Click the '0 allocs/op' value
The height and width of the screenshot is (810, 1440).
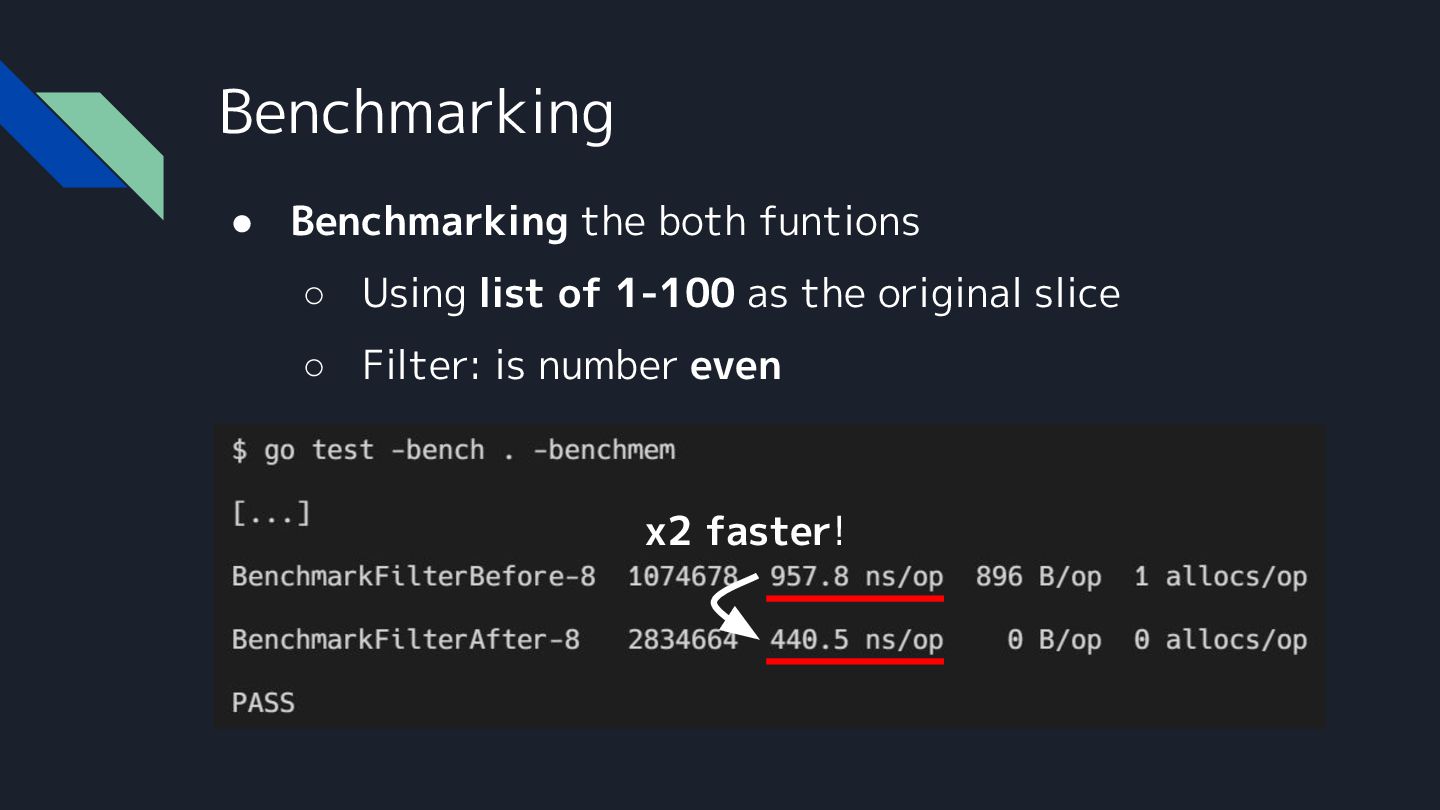pos(1220,640)
